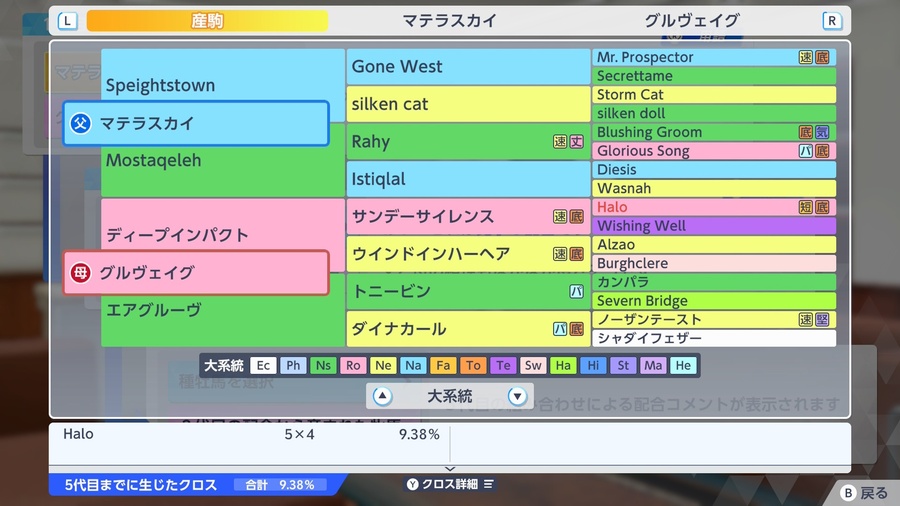The height and width of the screenshot is (506, 900).
Task: Click the He lineage color swatch
Action: (683, 365)
